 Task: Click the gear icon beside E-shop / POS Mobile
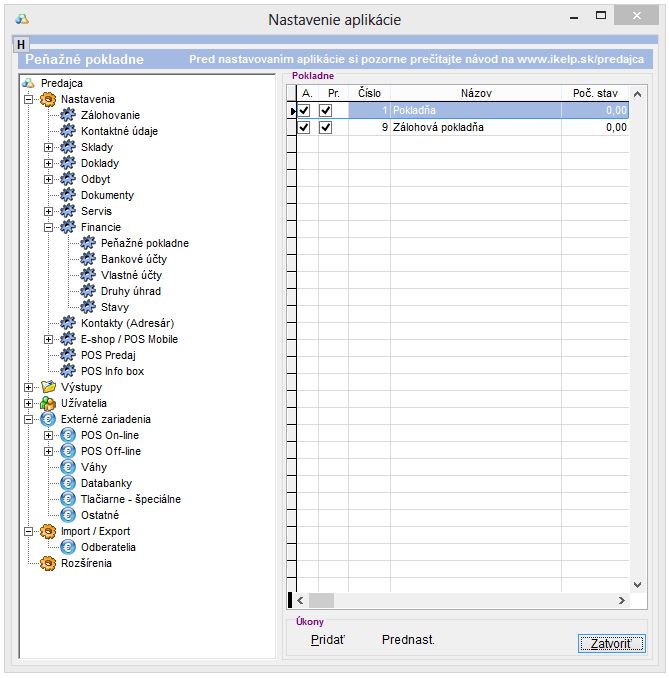pos(68,339)
